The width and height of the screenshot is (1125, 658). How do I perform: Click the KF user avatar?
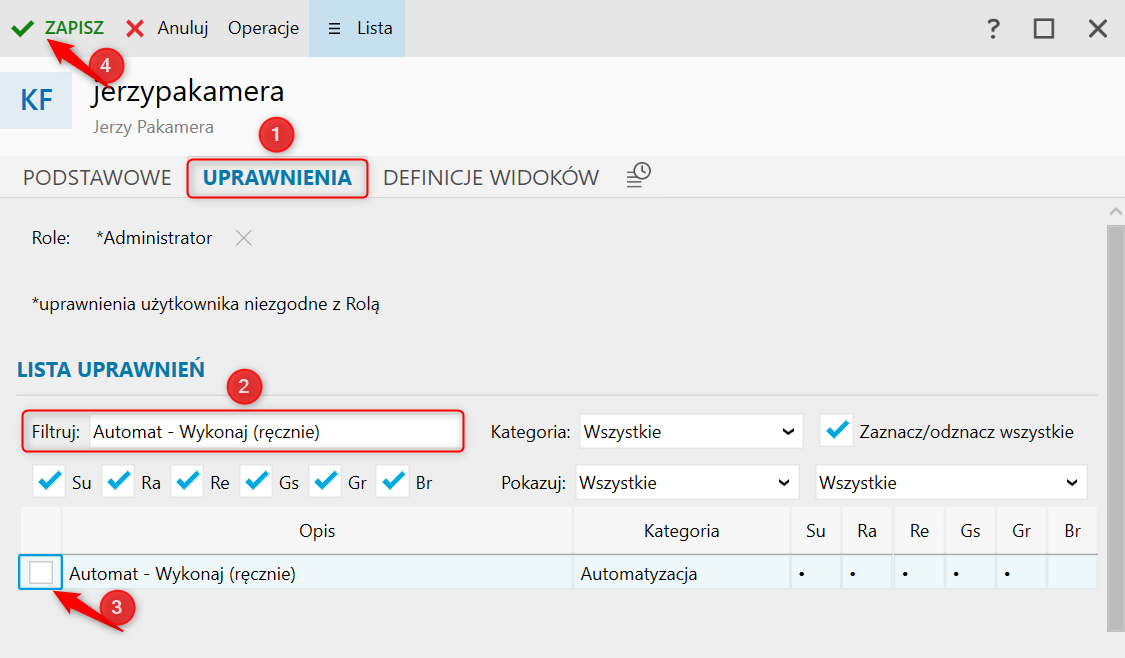(36, 100)
